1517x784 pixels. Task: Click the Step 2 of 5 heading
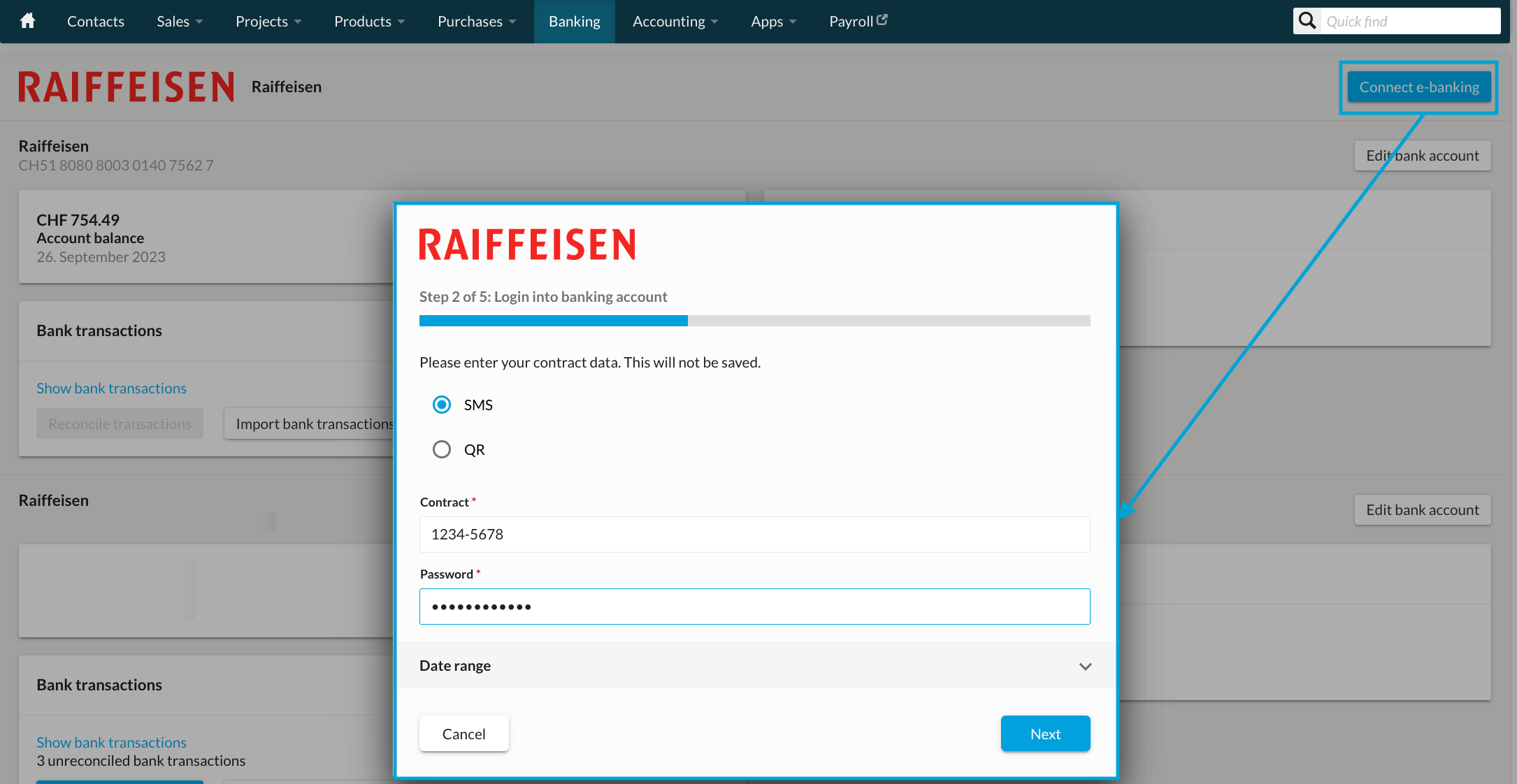(543, 297)
